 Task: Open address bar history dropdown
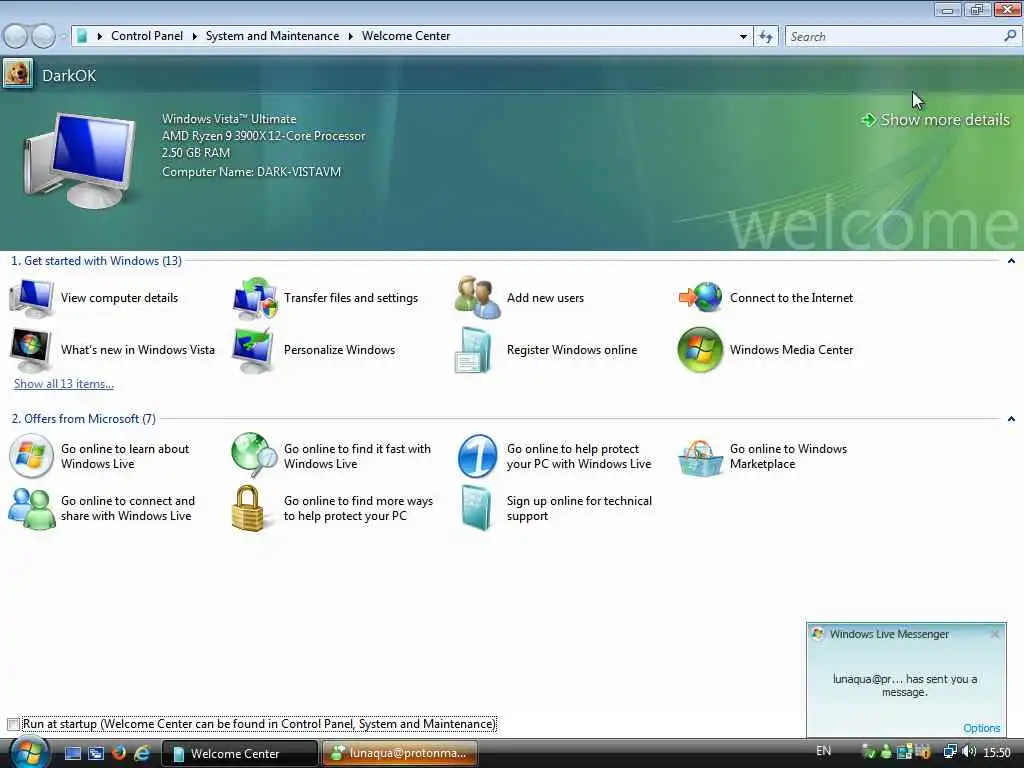pyautogui.click(x=743, y=37)
